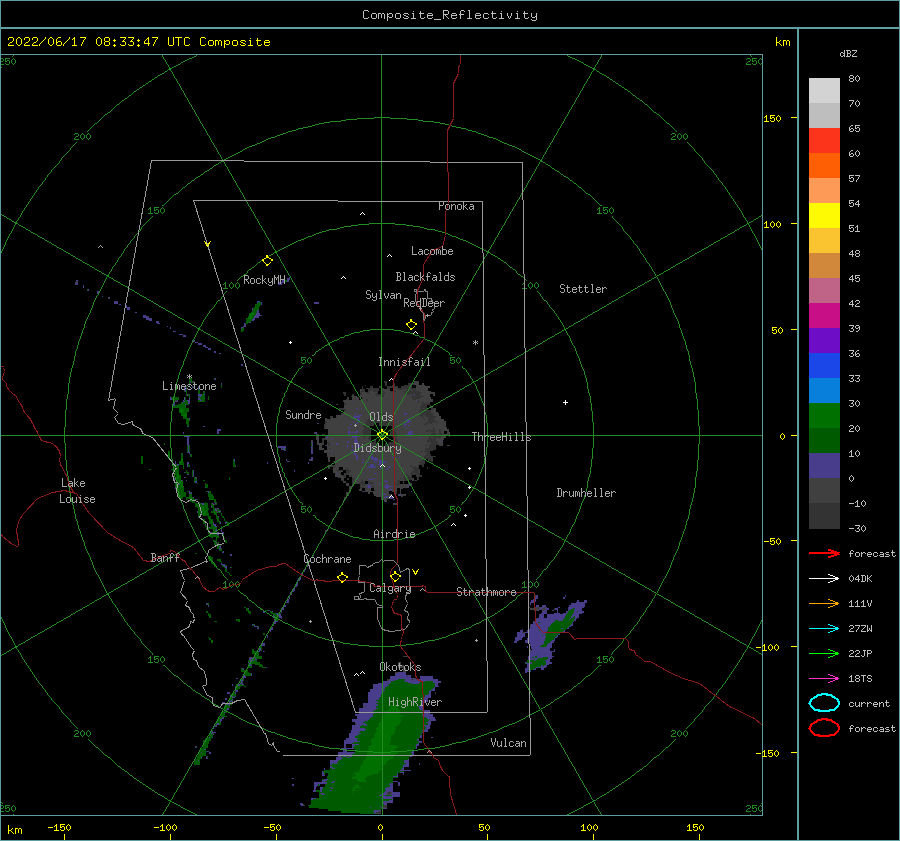
Task: Click the yellow diamond marker near RockyMH
Action: tap(267, 261)
